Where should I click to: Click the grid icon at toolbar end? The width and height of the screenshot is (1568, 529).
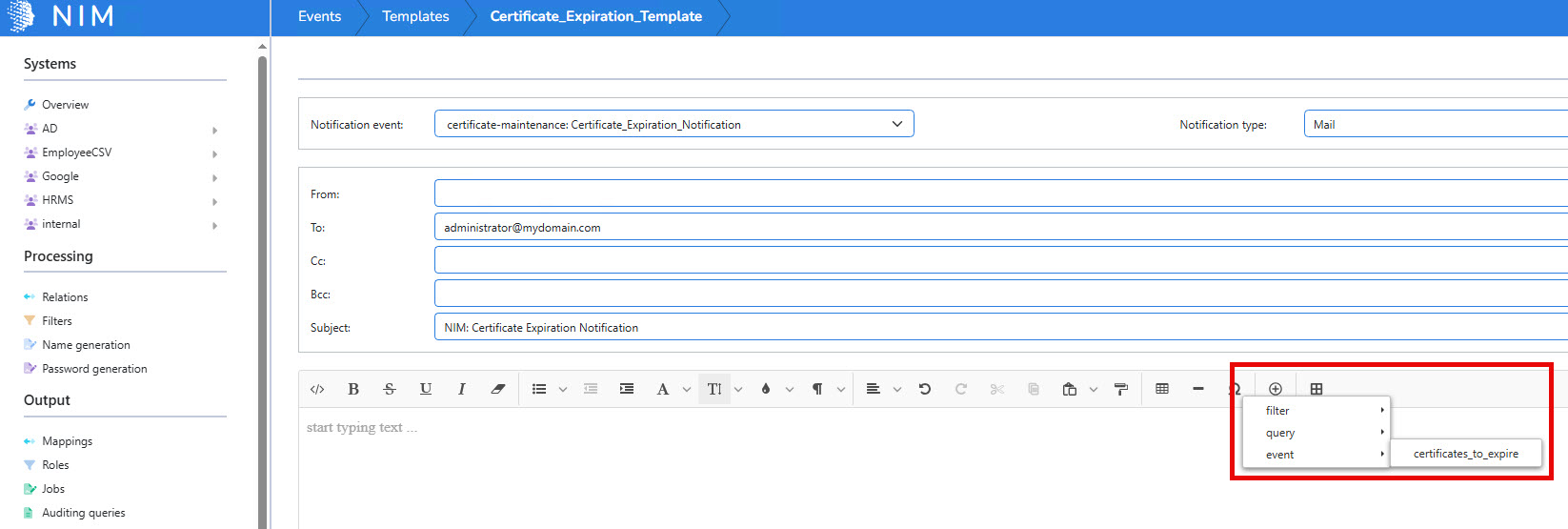[x=1317, y=389]
